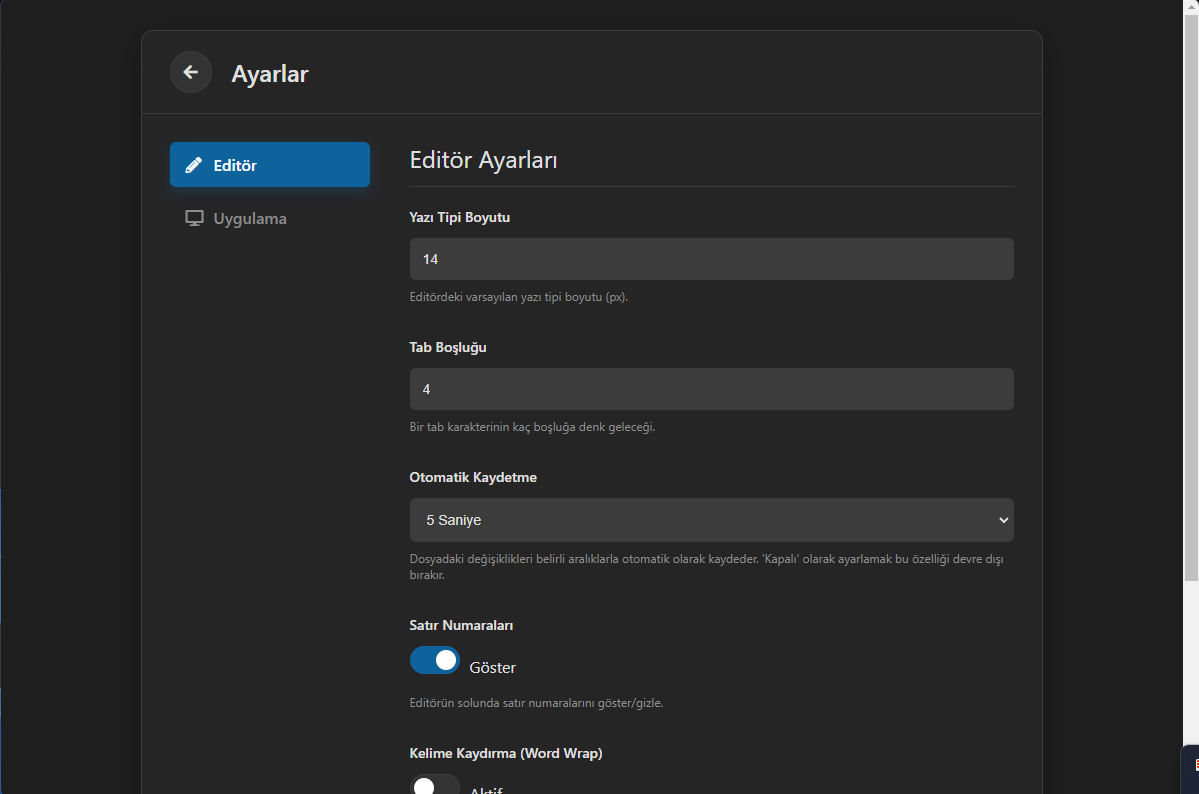Open the Otomatik Kaydetme dropdown
This screenshot has width=1199, height=794.
coord(700,520)
